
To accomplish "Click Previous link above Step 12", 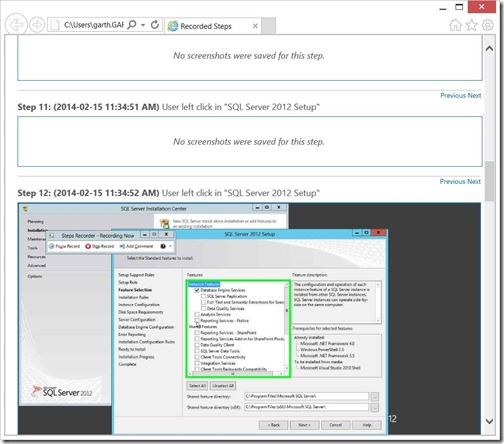I will click(x=452, y=182).
